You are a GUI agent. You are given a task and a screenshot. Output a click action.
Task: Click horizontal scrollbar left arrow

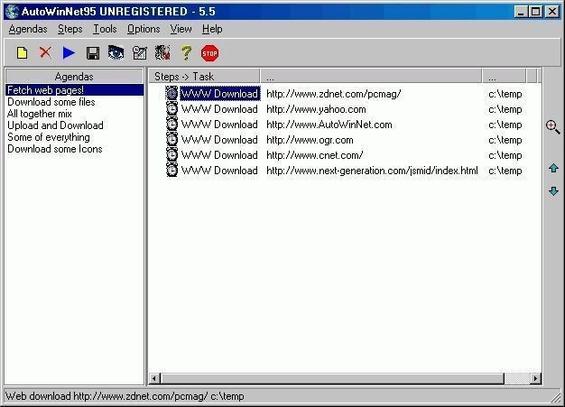tap(155, 378)
